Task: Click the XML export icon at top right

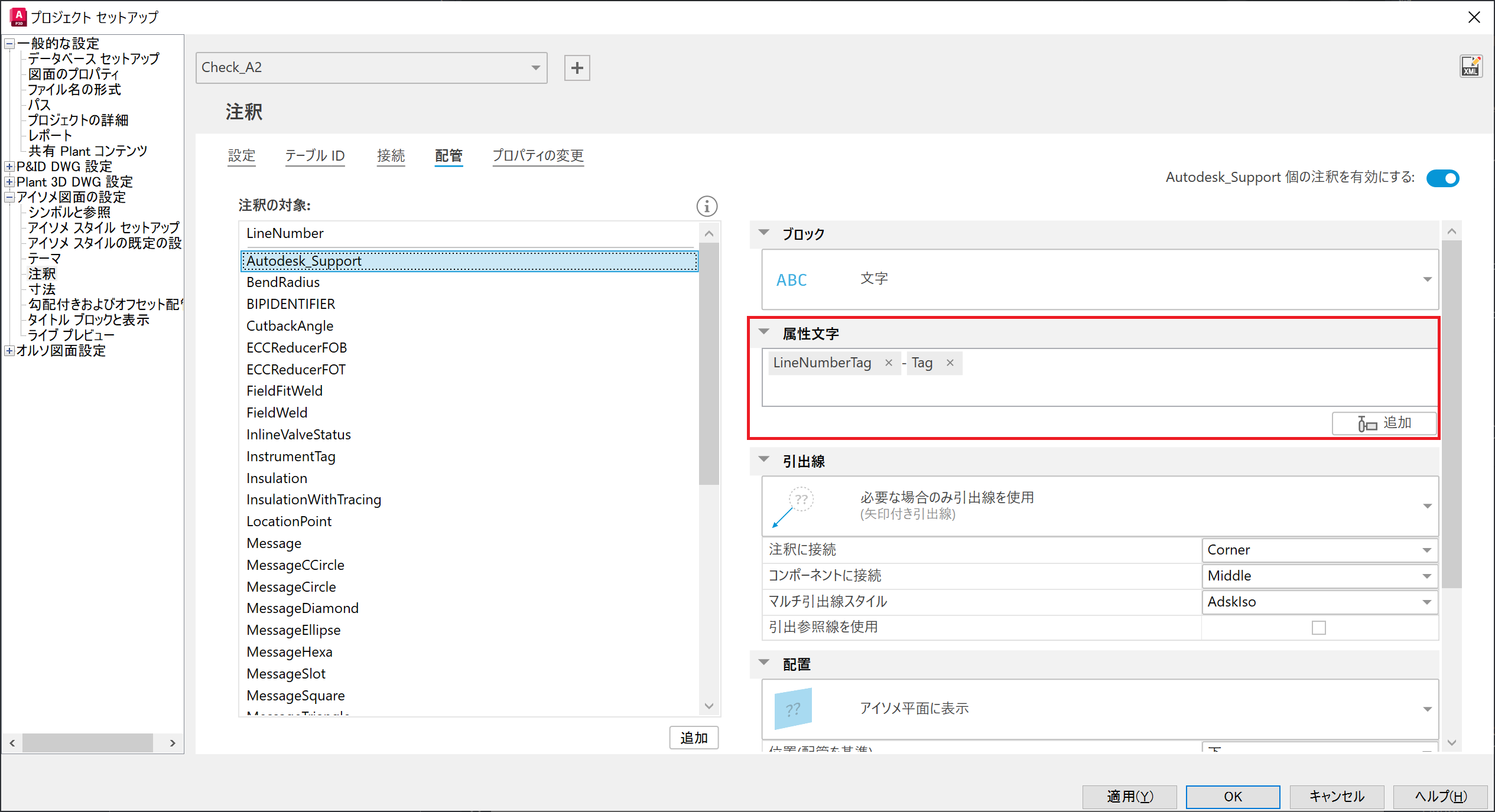Action: tap(1471, 66)
